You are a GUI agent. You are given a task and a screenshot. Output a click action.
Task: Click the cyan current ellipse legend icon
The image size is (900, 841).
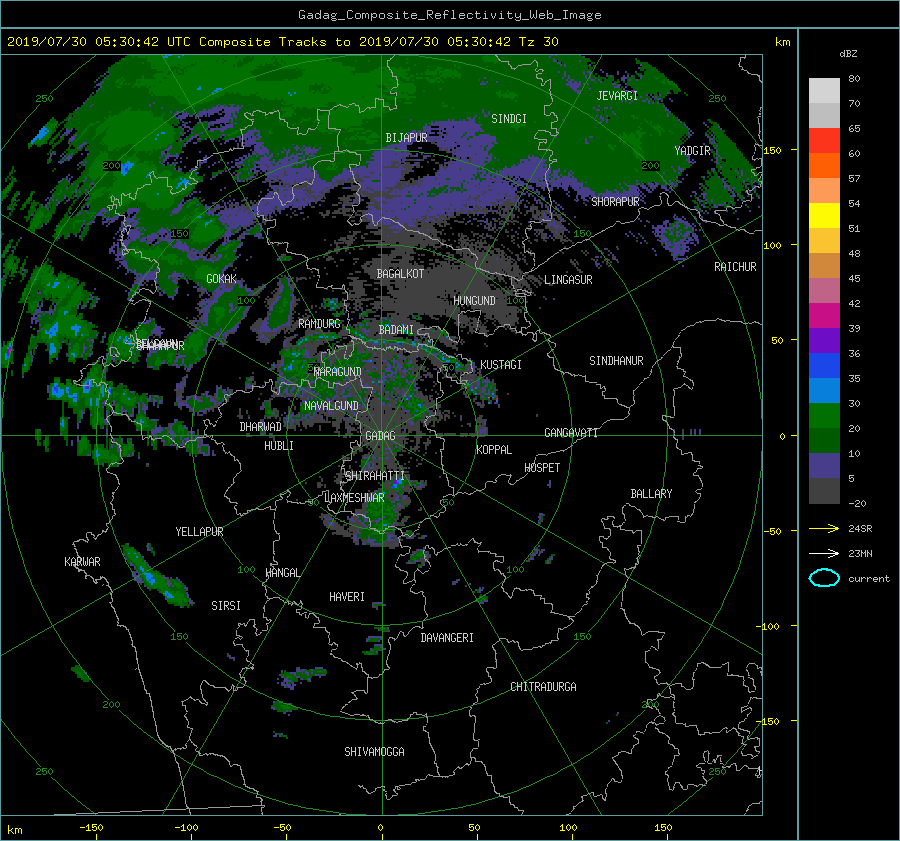click(824, 578)
